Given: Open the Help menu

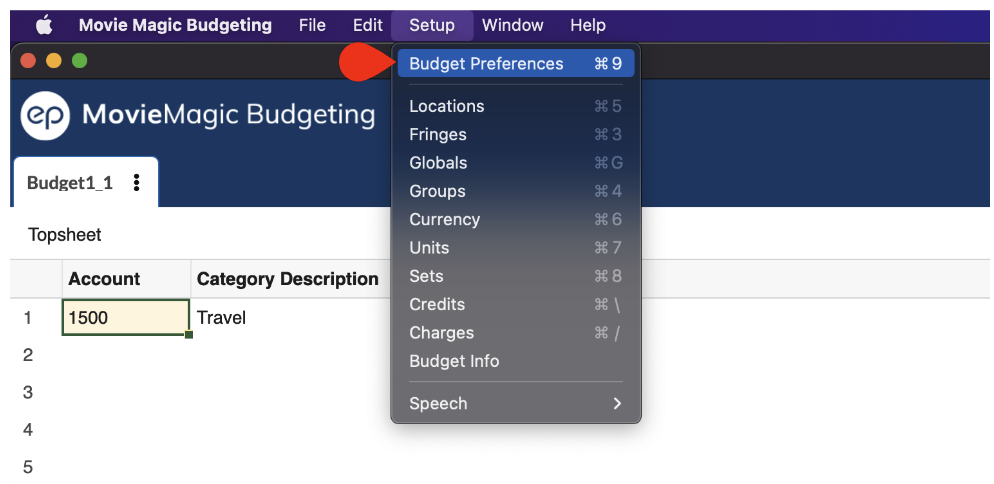Looking at the screenshot, I should click(588, 25).
